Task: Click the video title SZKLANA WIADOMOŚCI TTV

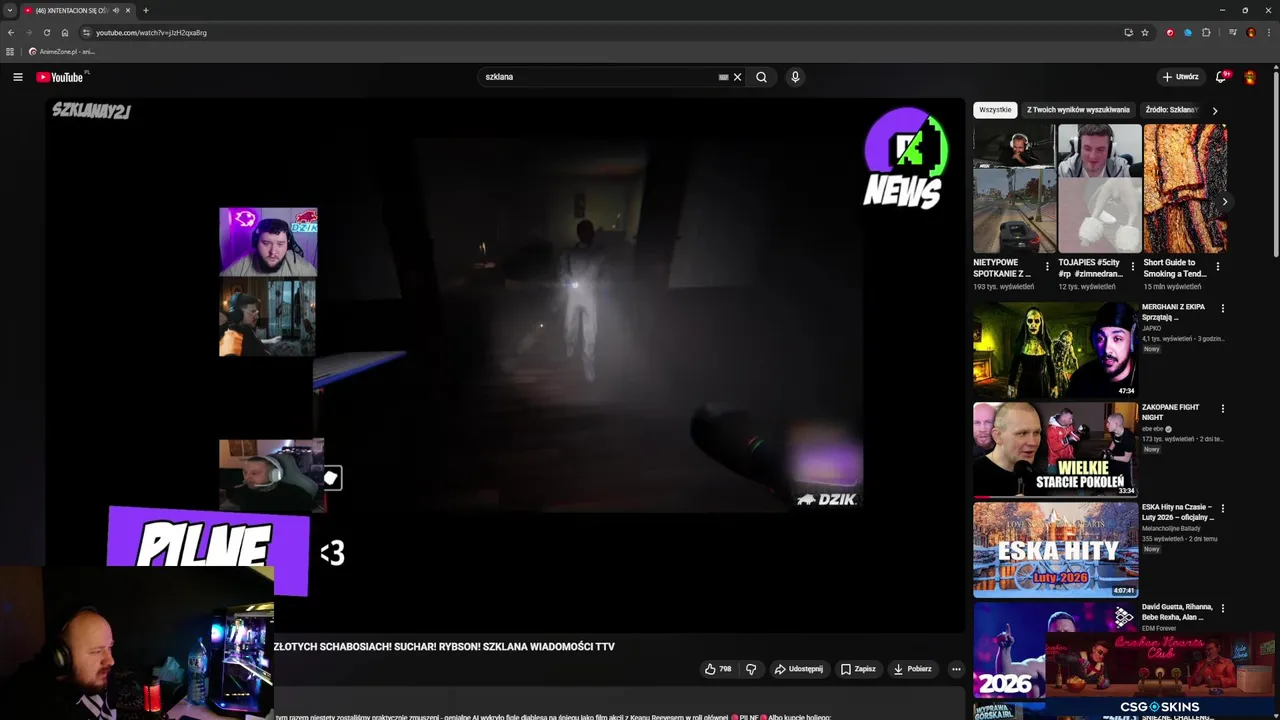Action: click(444, 647)
